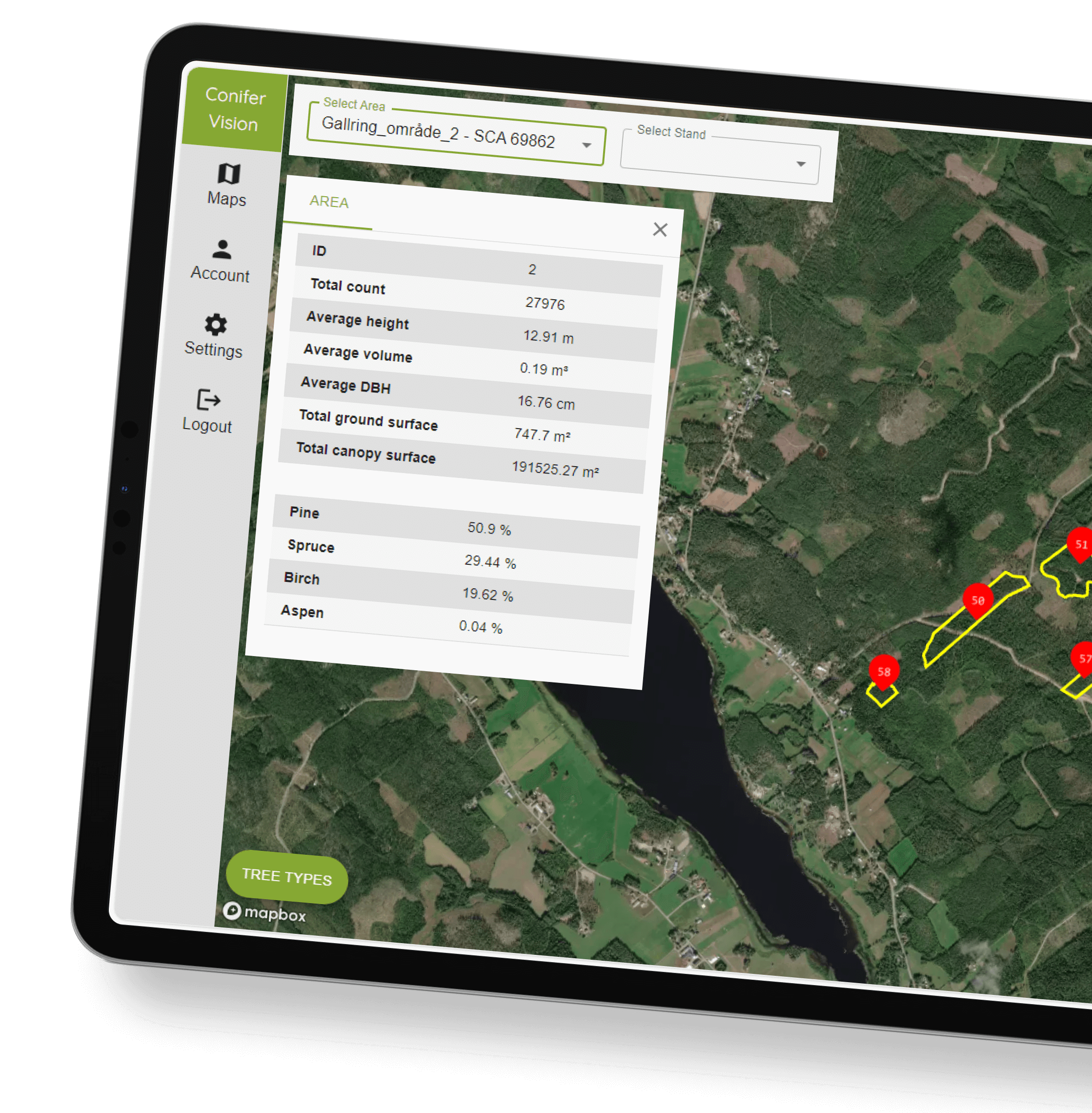Click the Average height value 12.91 m

coord(548,337)
